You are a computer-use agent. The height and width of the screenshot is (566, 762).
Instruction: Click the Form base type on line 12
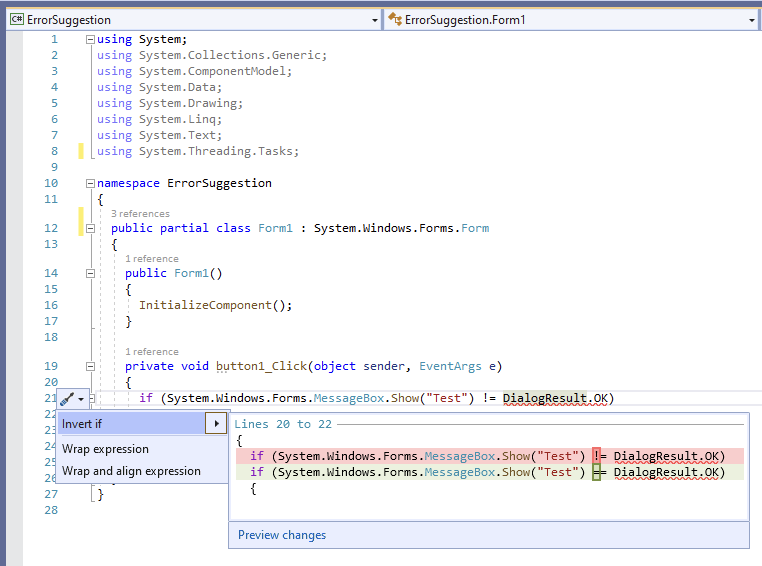pyautogui.click(x=475, y=228)
